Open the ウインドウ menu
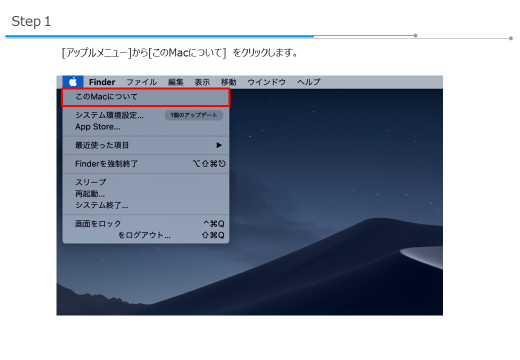Screen dimensions: 520x360 267,82
